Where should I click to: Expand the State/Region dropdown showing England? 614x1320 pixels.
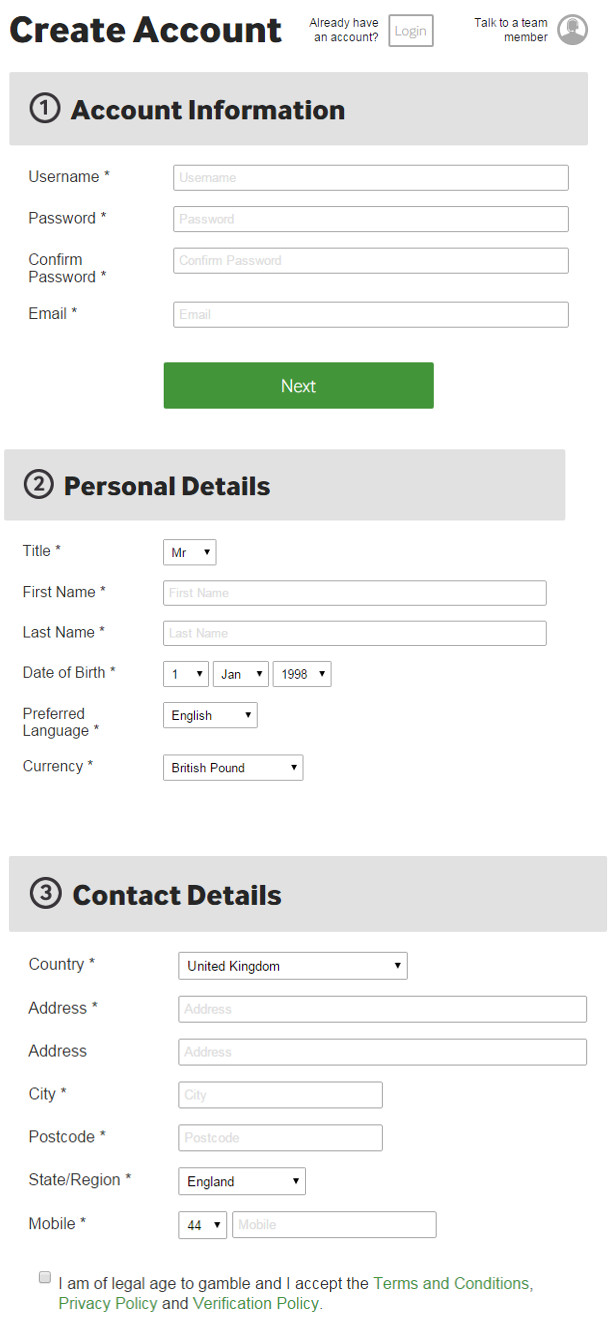tap(242, 1181)
